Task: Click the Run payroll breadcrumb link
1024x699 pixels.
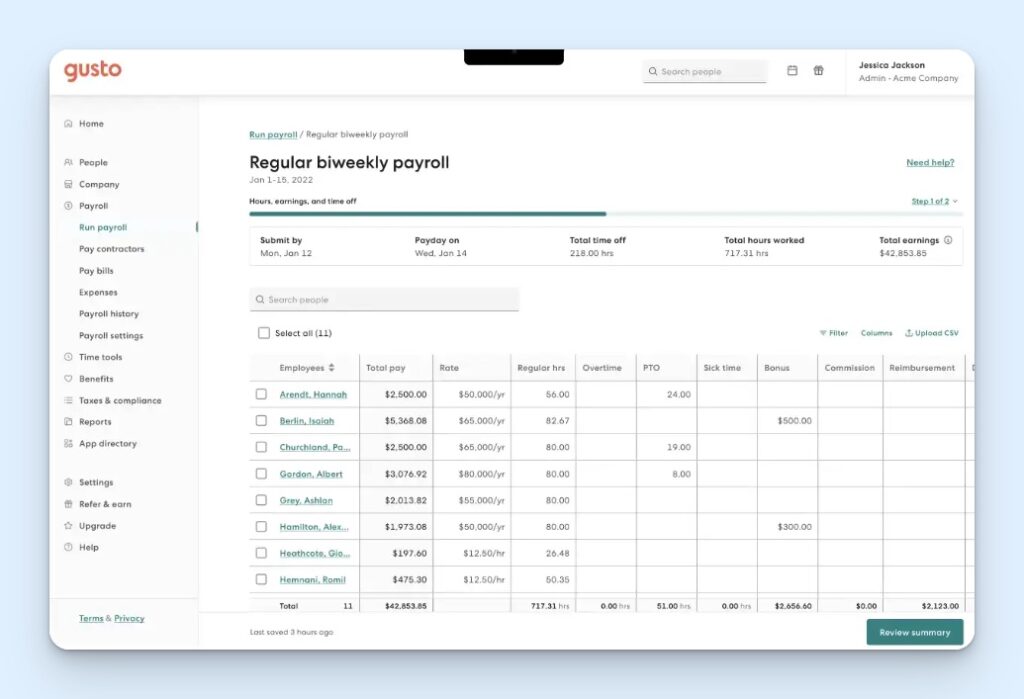Action: 273,135
